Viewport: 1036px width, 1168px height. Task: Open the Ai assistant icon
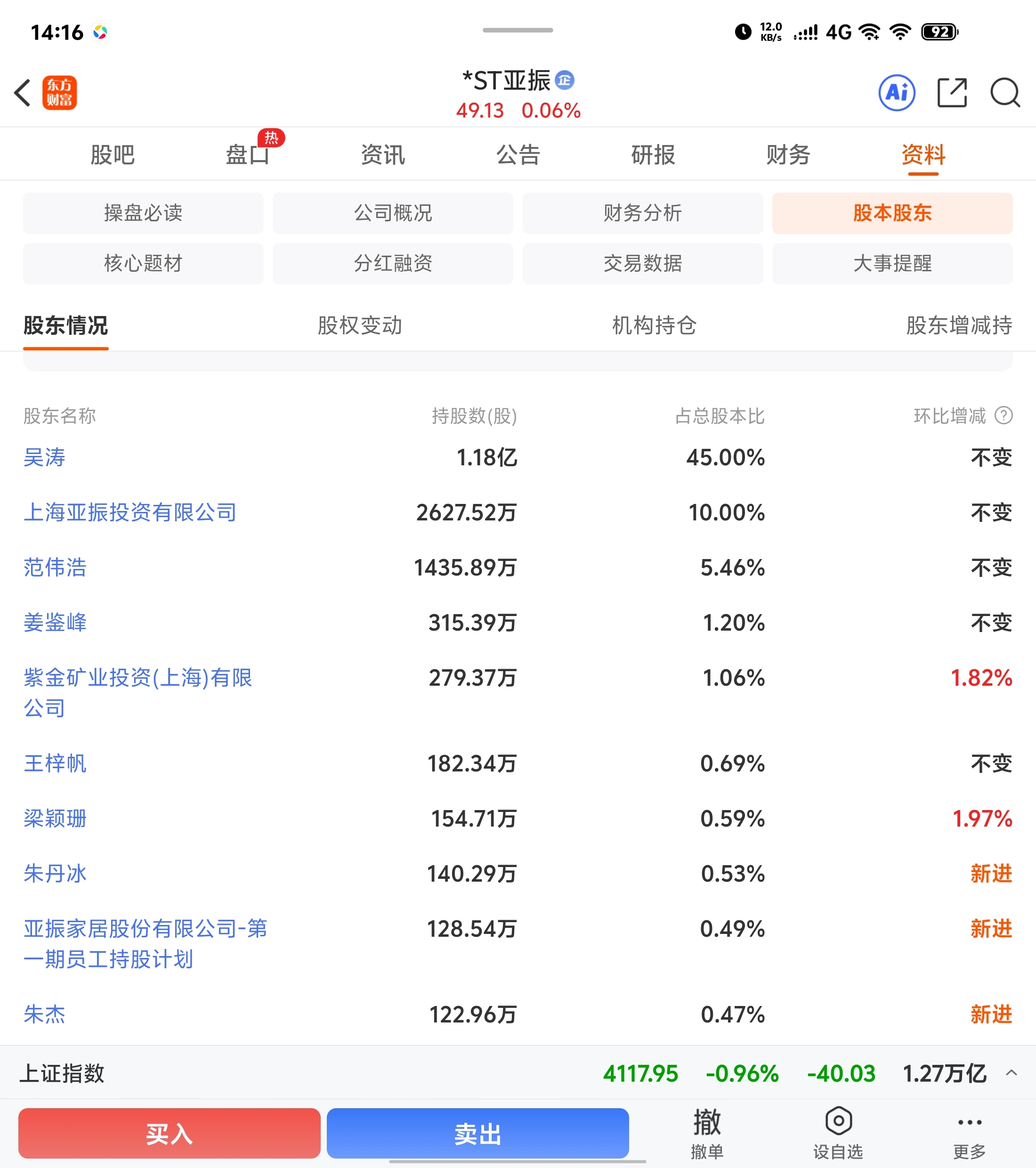897,93
